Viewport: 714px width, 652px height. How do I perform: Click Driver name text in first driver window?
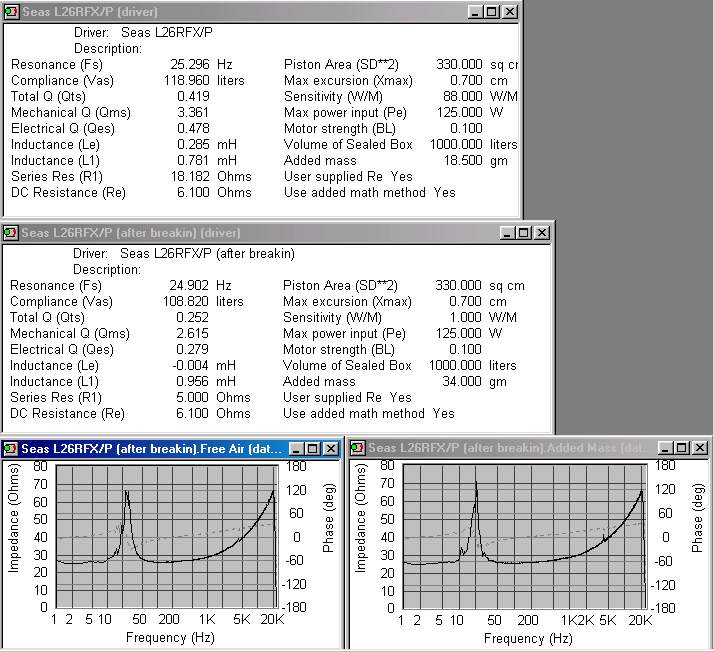167,32
